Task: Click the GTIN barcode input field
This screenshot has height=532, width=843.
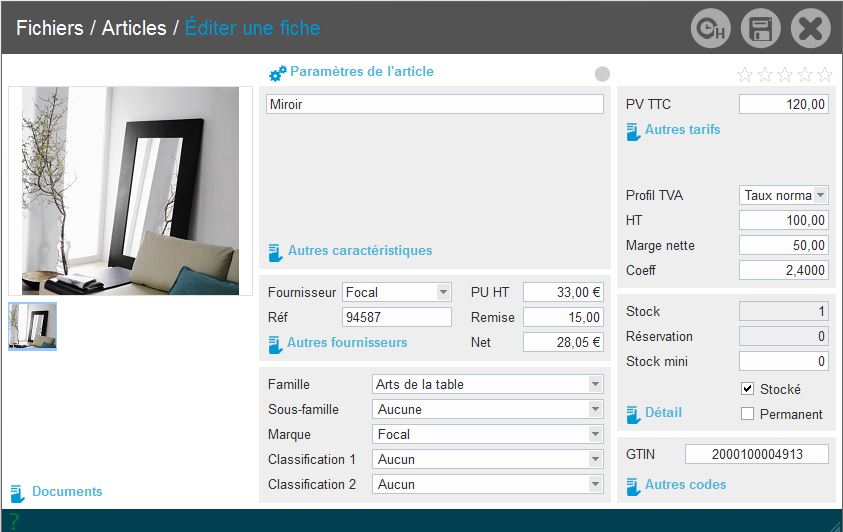Action: pos(756,454)
